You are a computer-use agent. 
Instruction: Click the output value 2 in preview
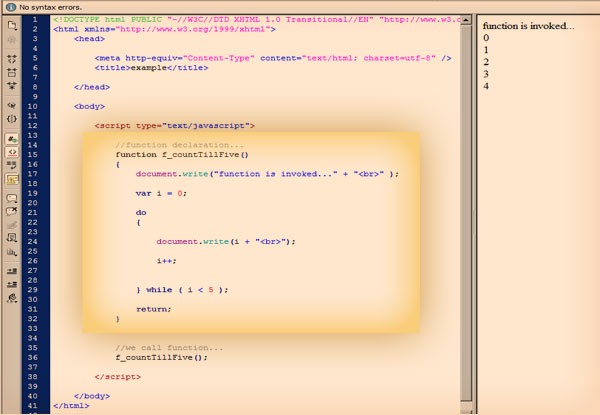point(486,62)
